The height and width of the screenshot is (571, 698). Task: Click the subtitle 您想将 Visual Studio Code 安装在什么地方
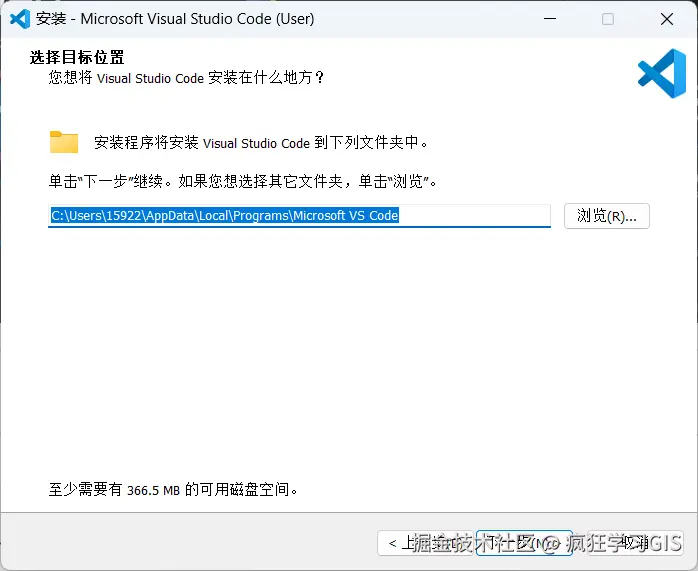(x=186, y=78)
